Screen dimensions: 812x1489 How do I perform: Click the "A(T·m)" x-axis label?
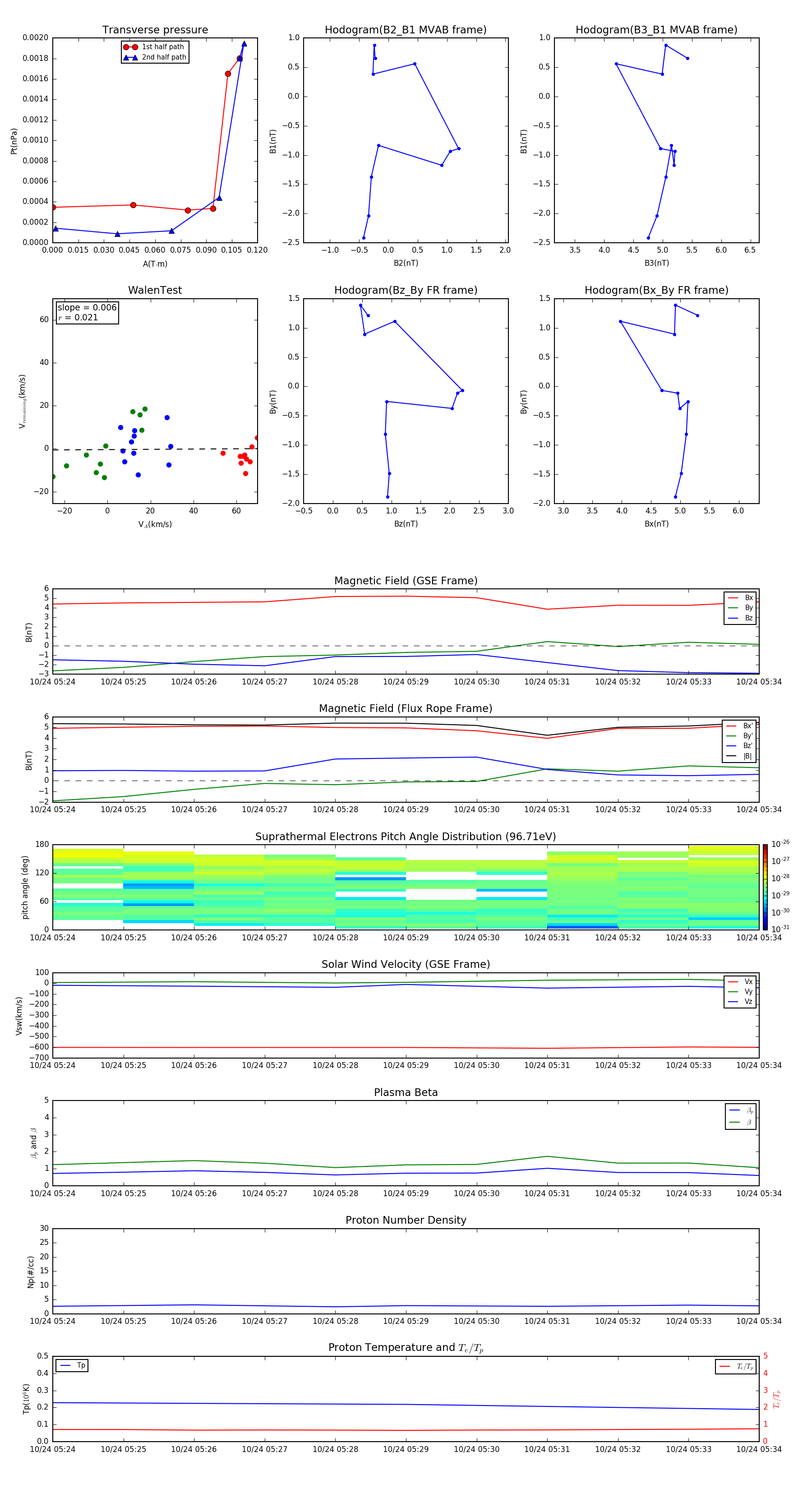point(155,264)
